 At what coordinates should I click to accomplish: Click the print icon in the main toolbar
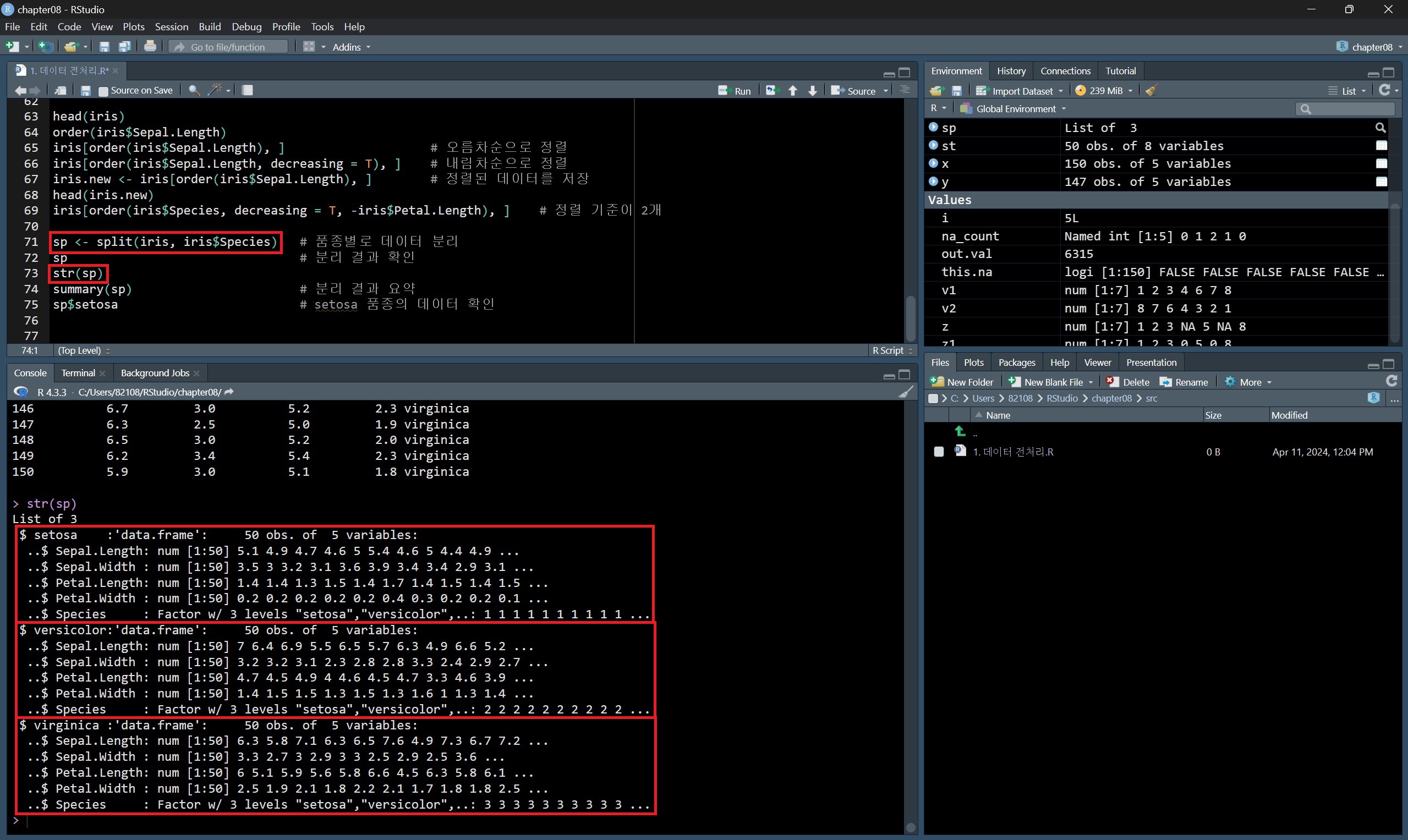tap(150, 46)
